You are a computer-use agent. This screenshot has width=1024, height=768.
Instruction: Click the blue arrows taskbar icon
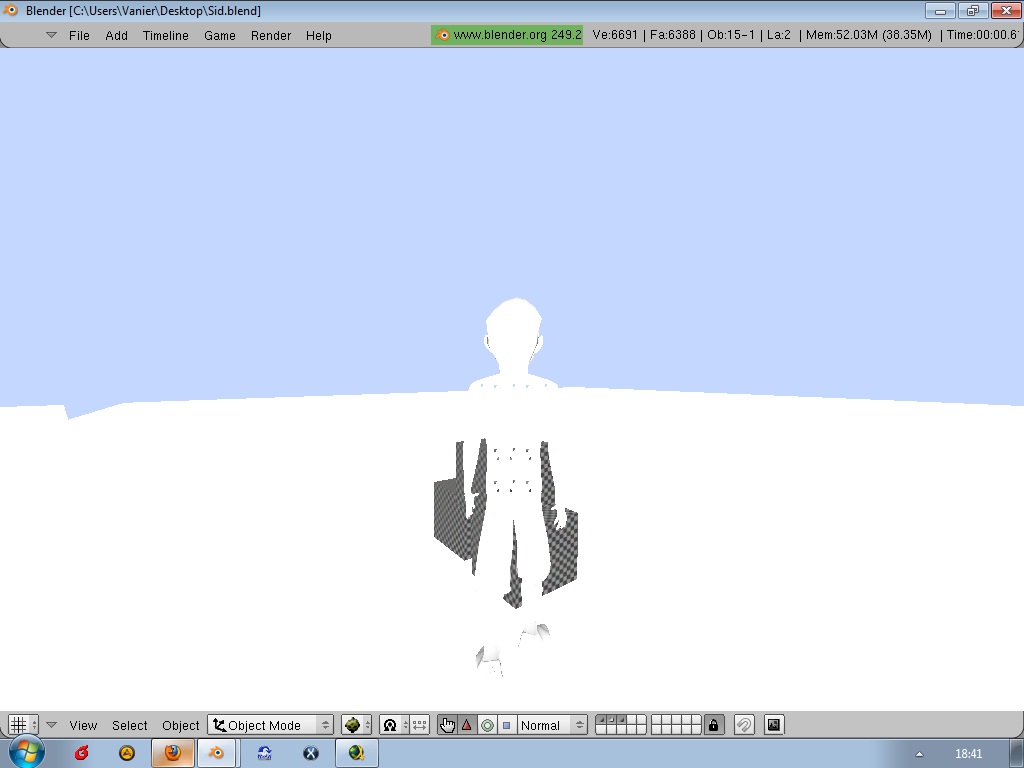pos(264,753)
